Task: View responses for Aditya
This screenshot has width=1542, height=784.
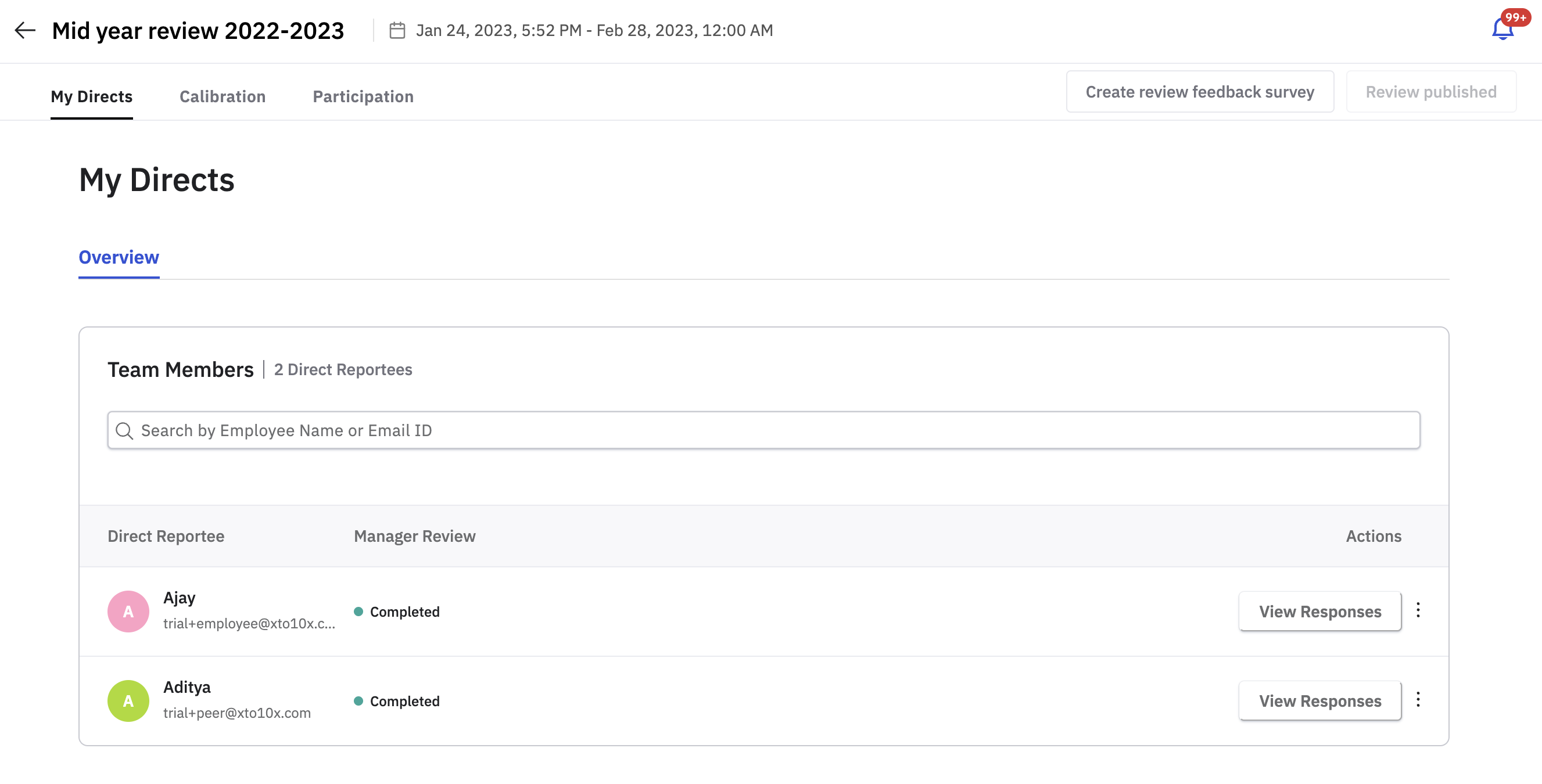Action: tap(1319, 700)
